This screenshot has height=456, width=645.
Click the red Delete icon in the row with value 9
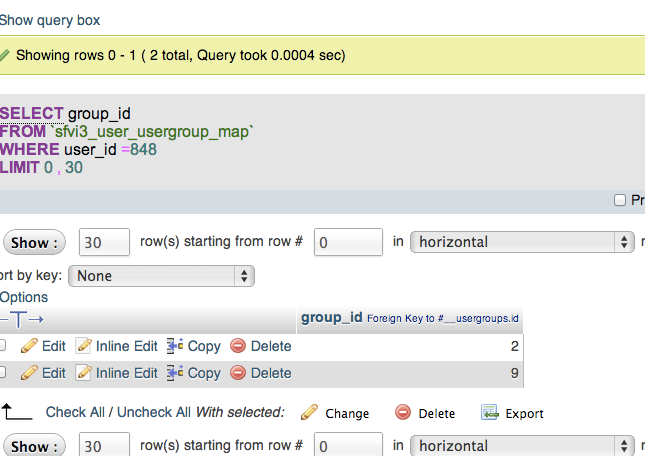238,373
